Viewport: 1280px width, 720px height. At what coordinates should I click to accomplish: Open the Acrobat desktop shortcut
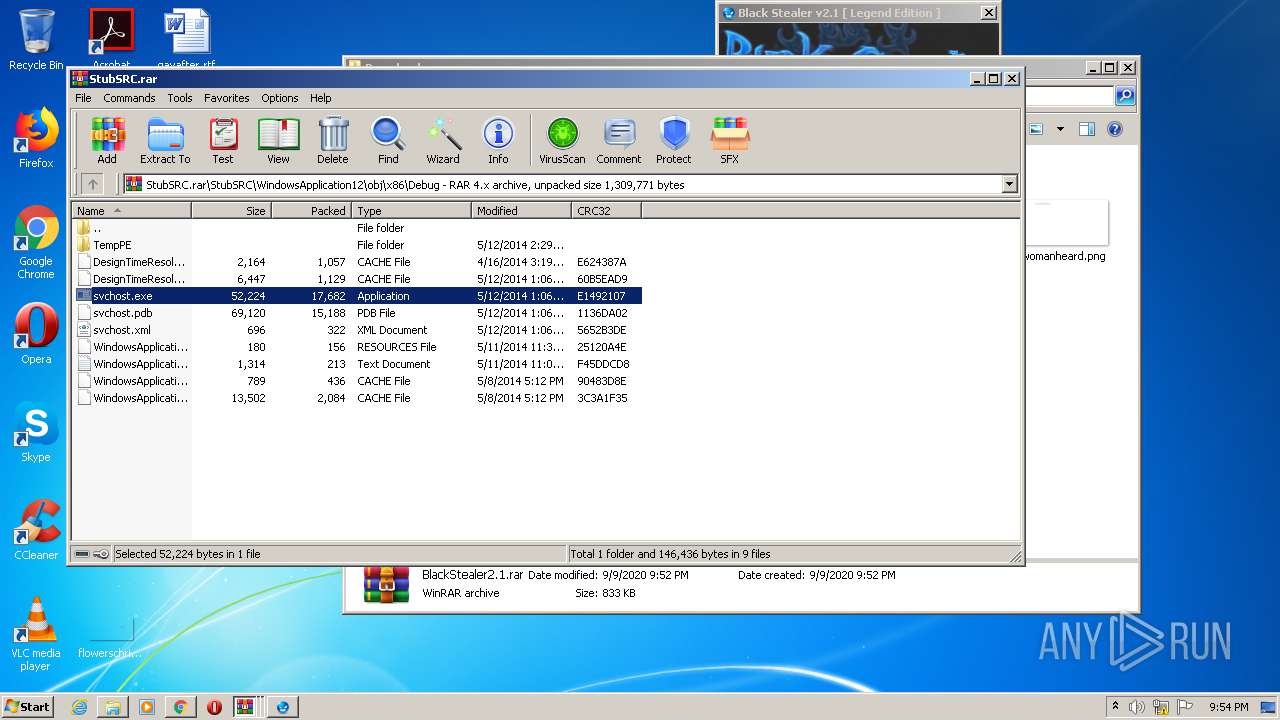[x=111, y=38]
